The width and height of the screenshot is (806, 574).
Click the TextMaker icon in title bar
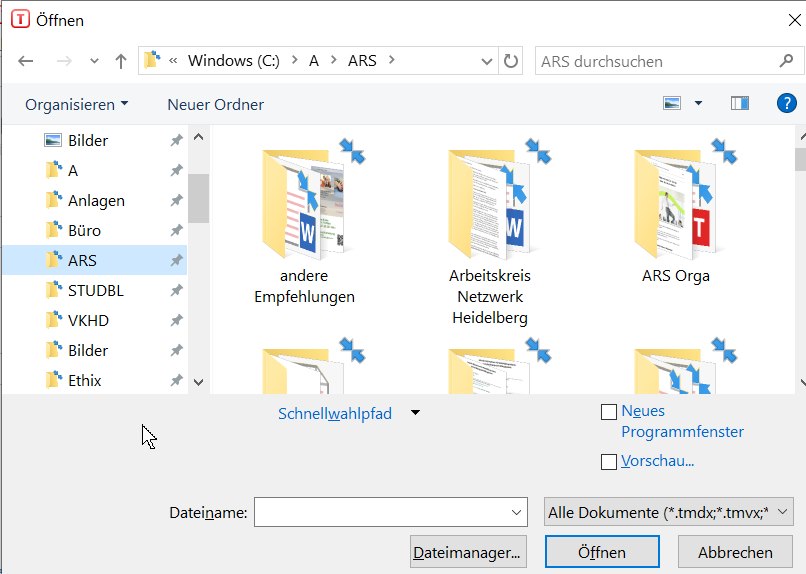tap(20, 20)
